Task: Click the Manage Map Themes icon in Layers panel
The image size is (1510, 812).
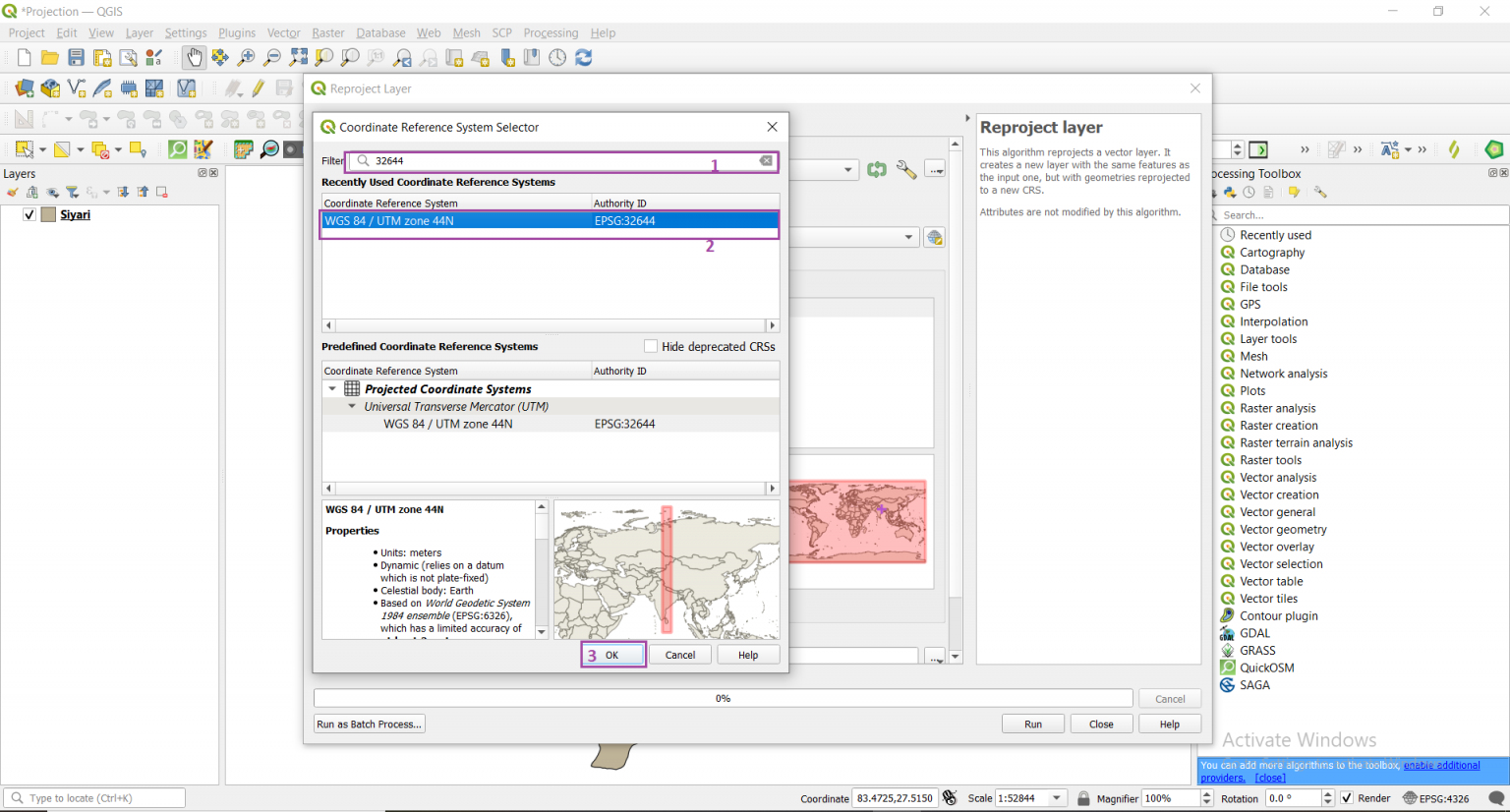Action: click(x=52, y=192)
